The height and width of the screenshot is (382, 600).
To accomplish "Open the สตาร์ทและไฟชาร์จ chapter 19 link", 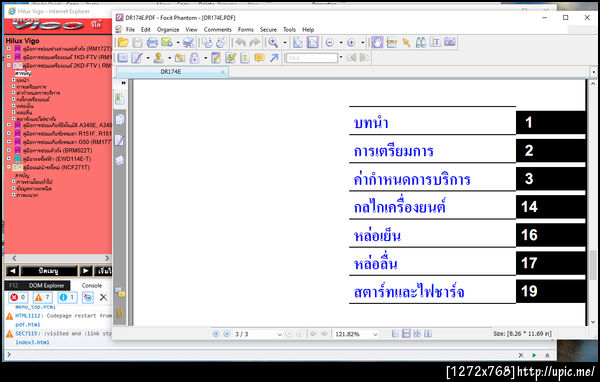I will pyautogui.click(x=409, y=292).
